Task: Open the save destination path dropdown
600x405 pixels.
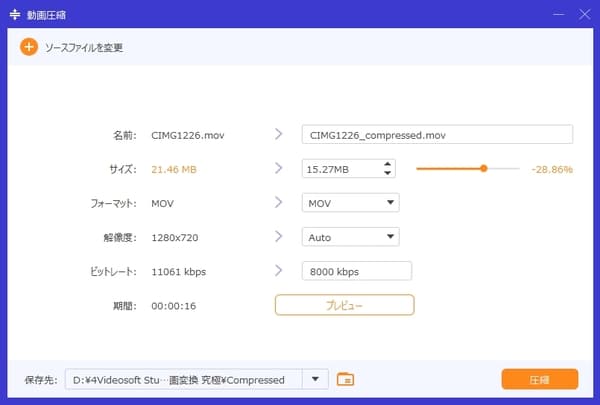Action: [x=317, y=379]
